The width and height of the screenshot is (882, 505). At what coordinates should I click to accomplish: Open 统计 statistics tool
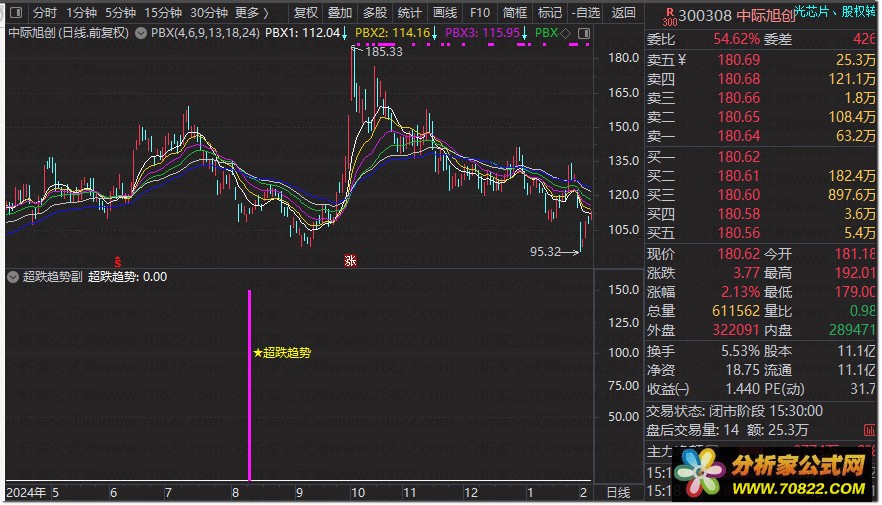click(410, 12)
